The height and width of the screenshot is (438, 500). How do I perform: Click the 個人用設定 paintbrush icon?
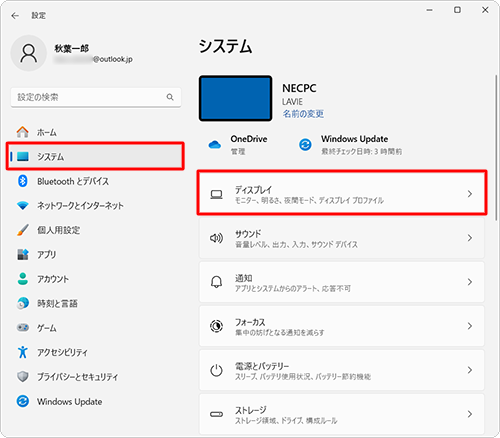pyautogui.click(x=23, y=230)
